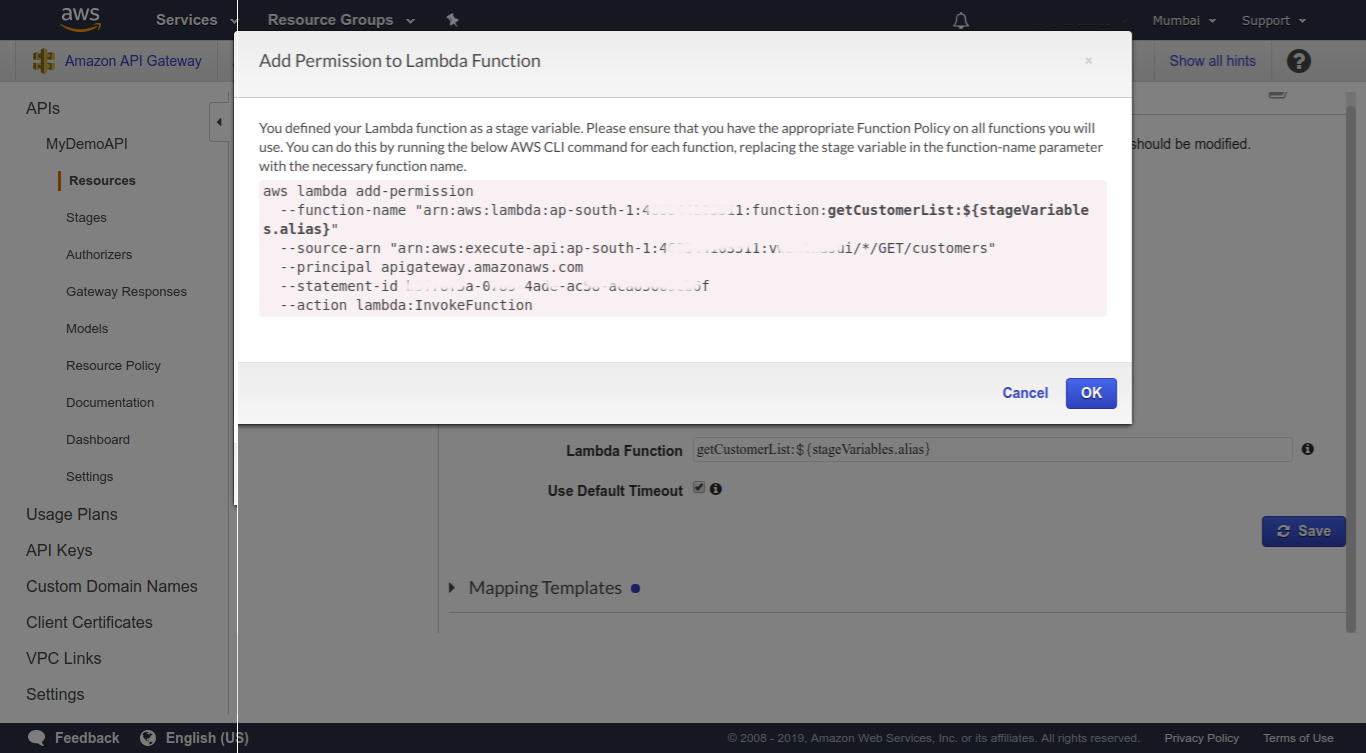
Task: Click the Amazon API Gateway icon
Action: point(44,61)
